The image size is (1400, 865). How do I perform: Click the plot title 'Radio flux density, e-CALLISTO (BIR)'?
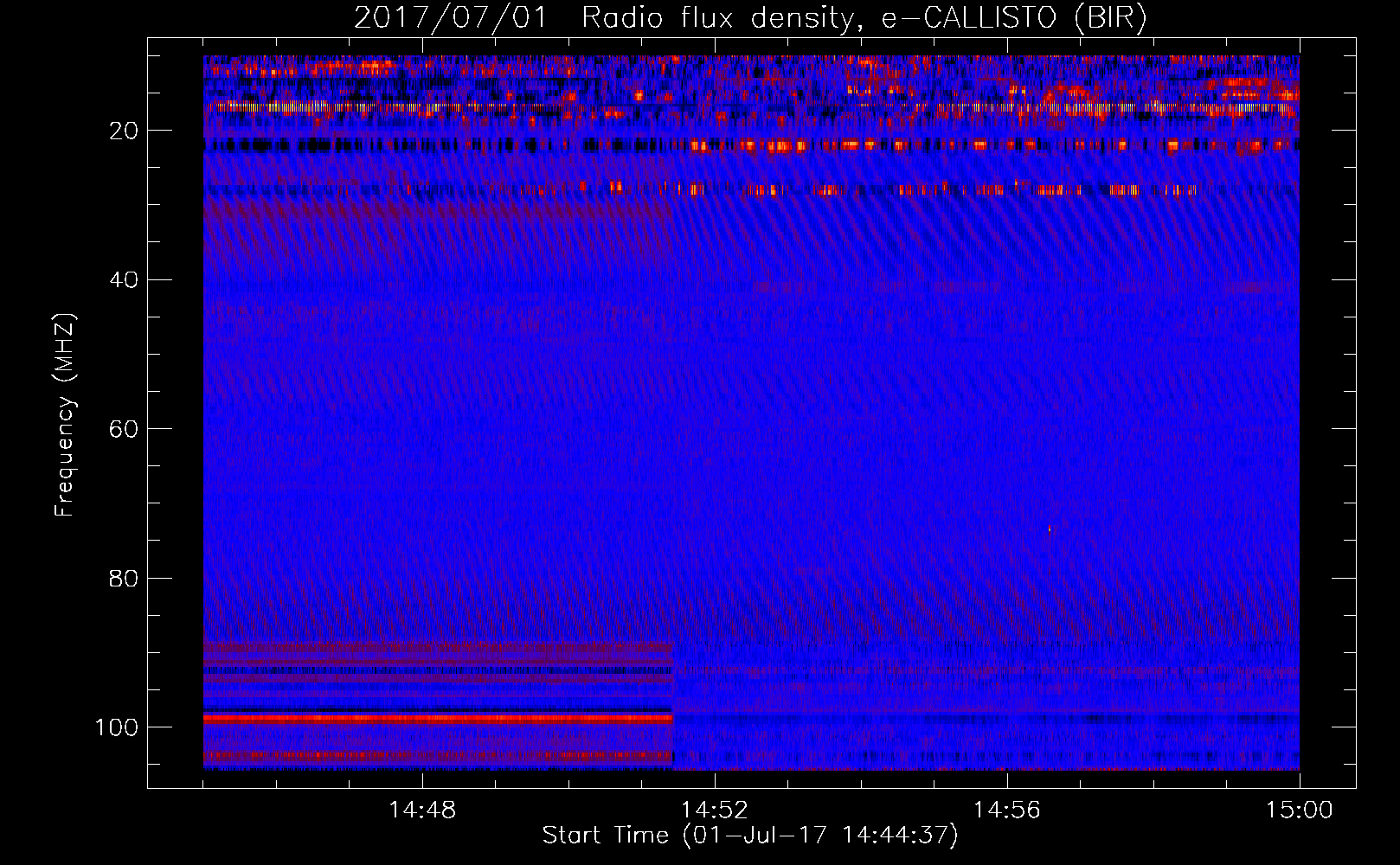(864, 17)
